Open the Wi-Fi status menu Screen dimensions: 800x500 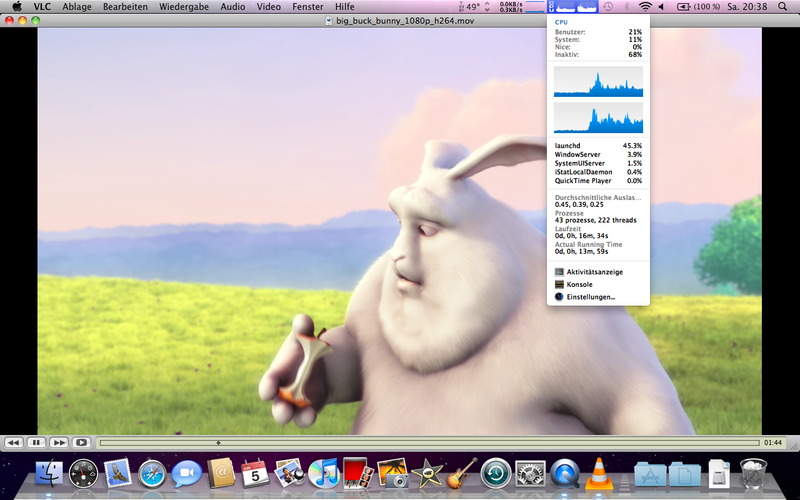[645, 7]
